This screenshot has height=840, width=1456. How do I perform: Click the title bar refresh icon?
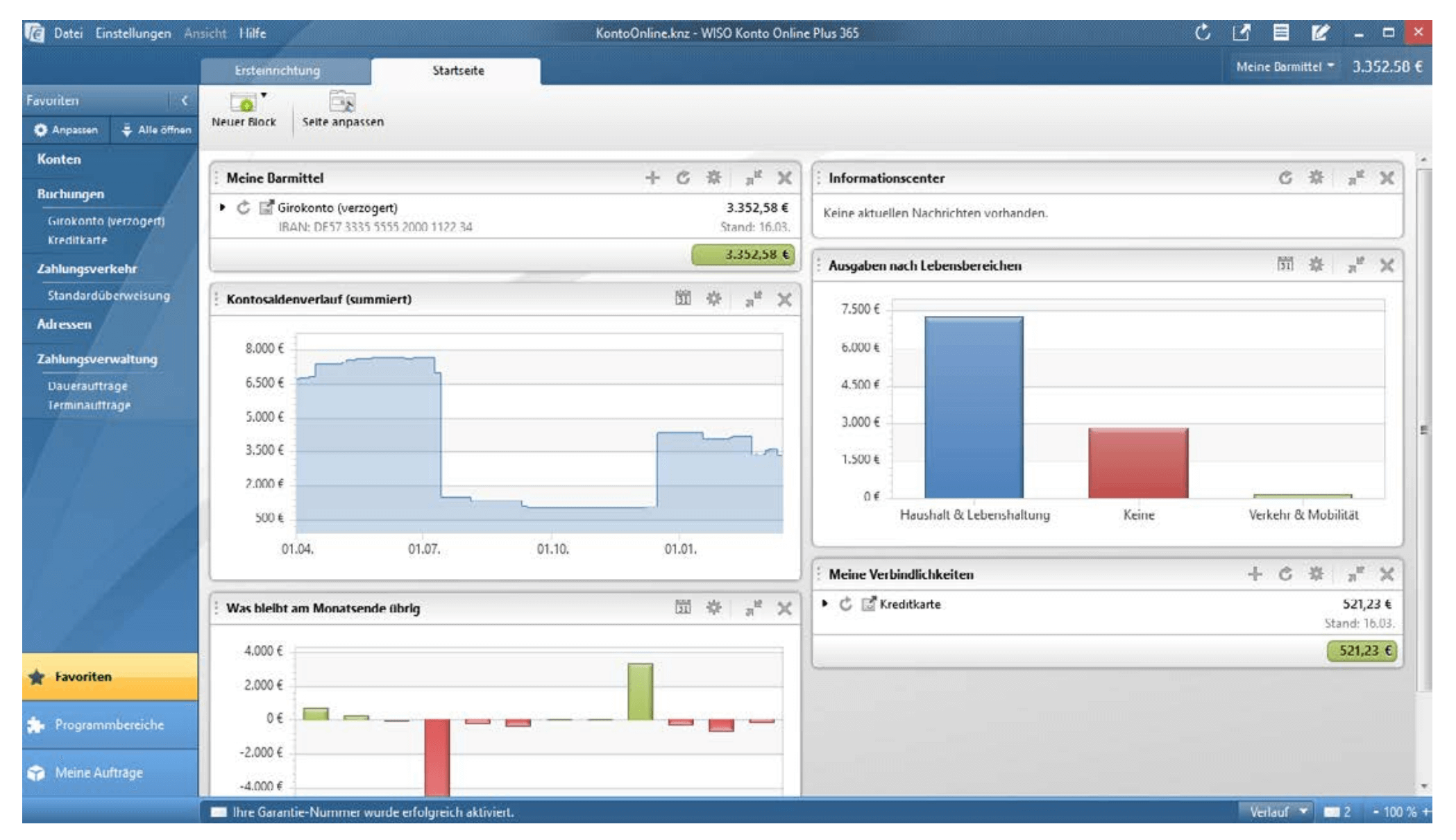click(1203, 33)
